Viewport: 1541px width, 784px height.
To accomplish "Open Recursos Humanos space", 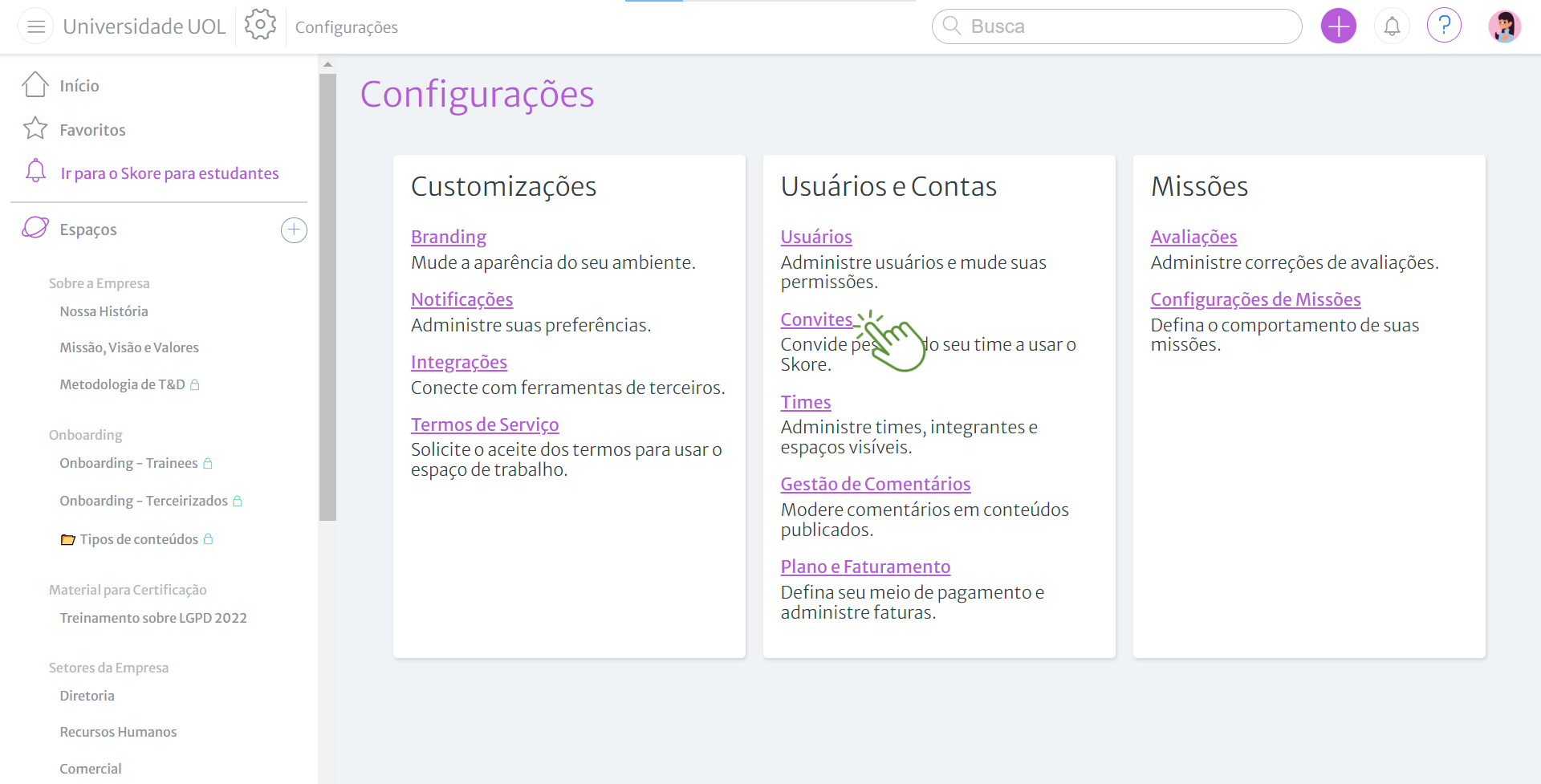I will pyautogui.click(x=118, y=732).
